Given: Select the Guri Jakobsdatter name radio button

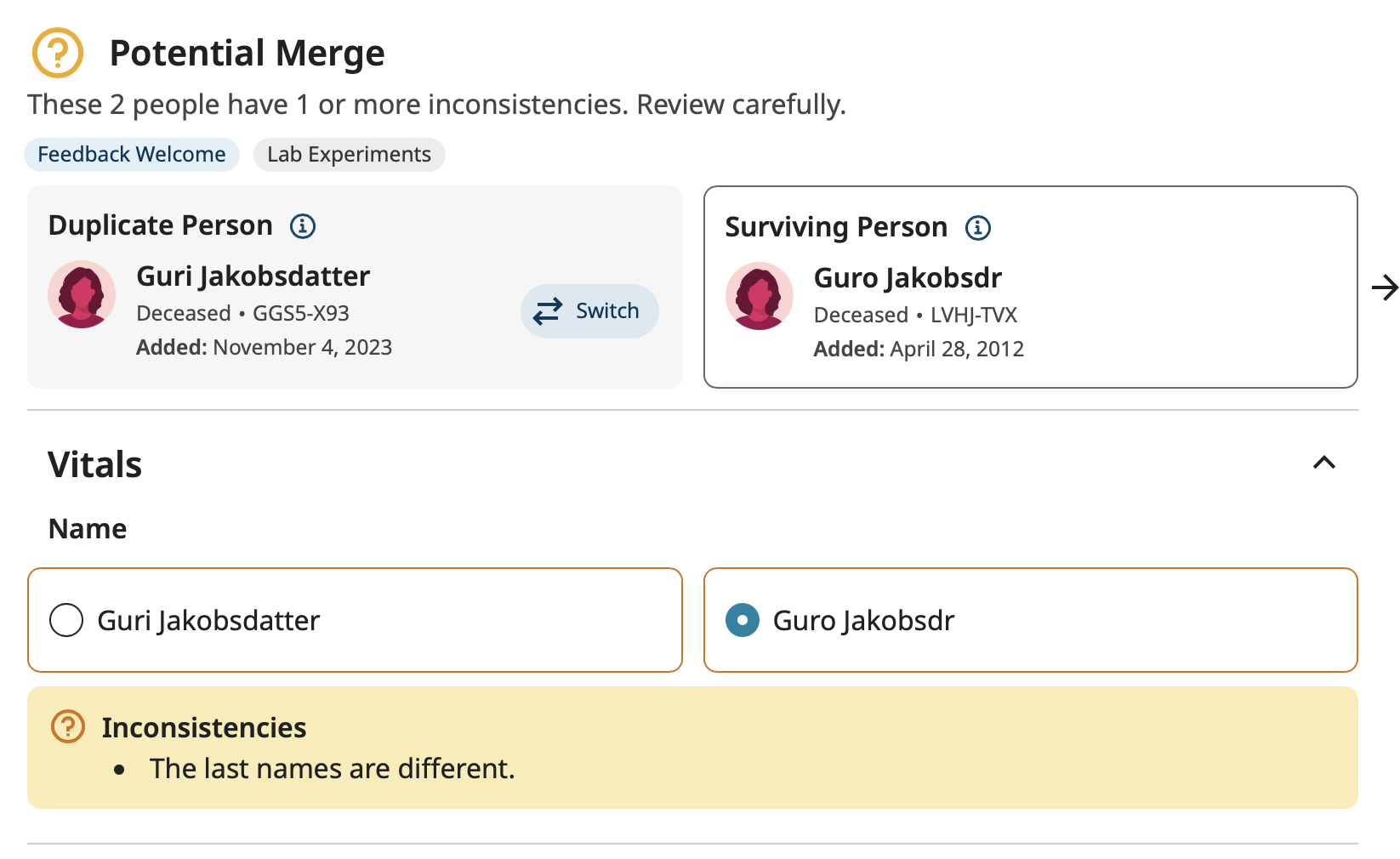Looking at the screenshot, I should [x=66, y=620].
